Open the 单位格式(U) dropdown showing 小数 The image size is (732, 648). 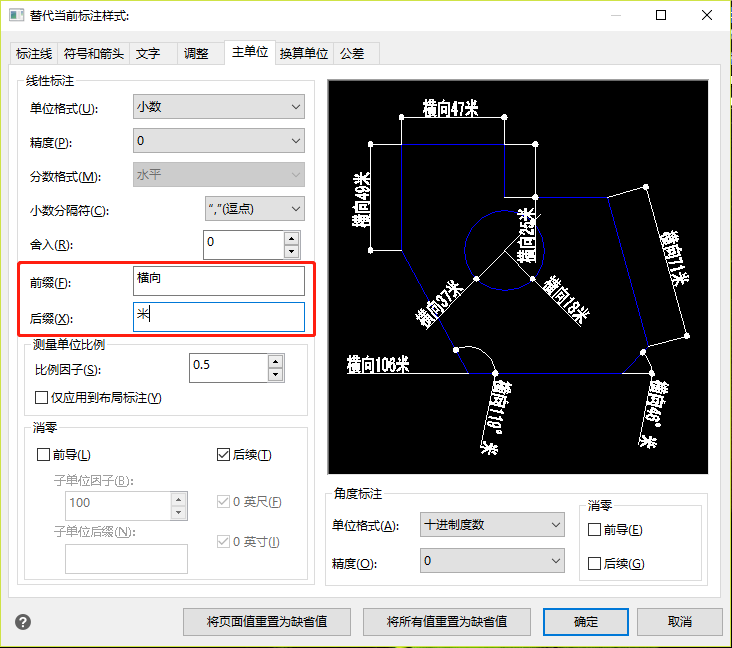(219, 107)
